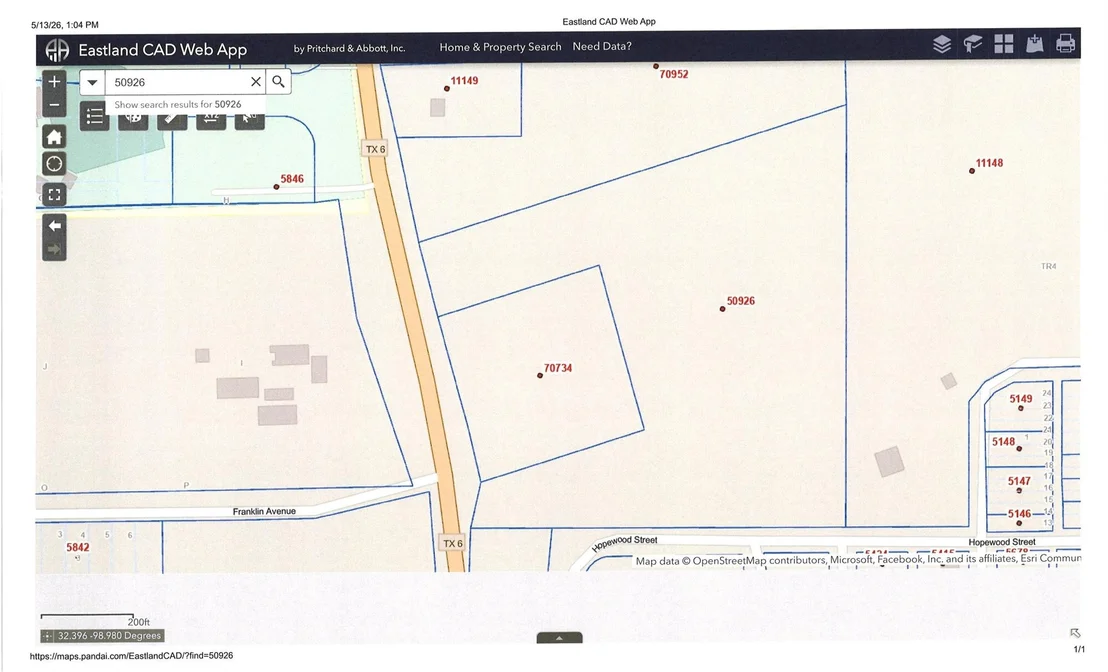
Task: Click parcel label 5842
Action: [x=78, y=547]
